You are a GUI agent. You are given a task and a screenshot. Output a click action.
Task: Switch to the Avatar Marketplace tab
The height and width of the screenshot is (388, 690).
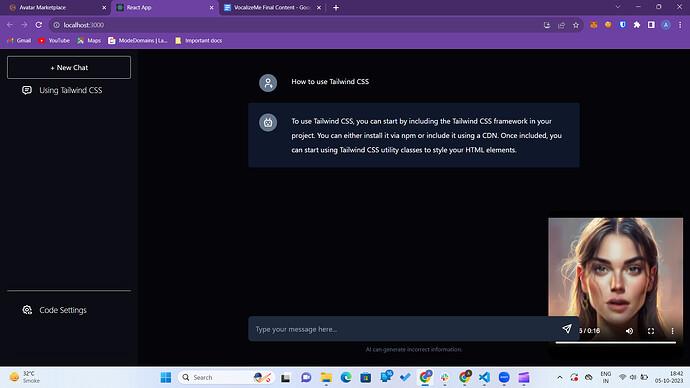55,7
